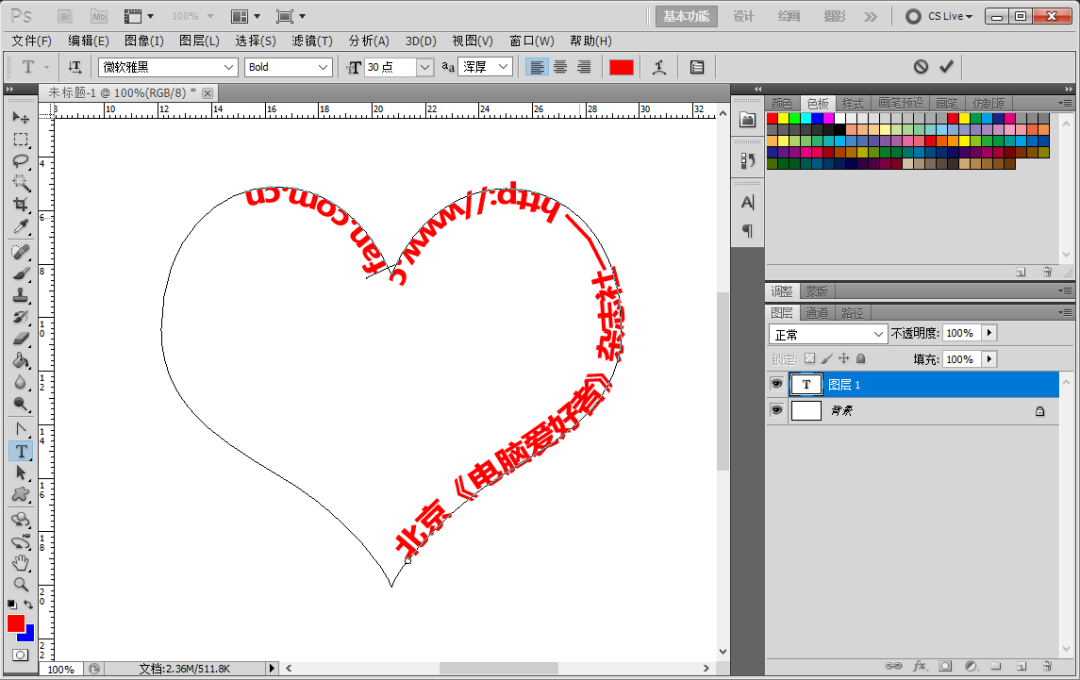Open the opacity slider popup arrow
The image size is (1080, 680).
[x=989, y=333]
